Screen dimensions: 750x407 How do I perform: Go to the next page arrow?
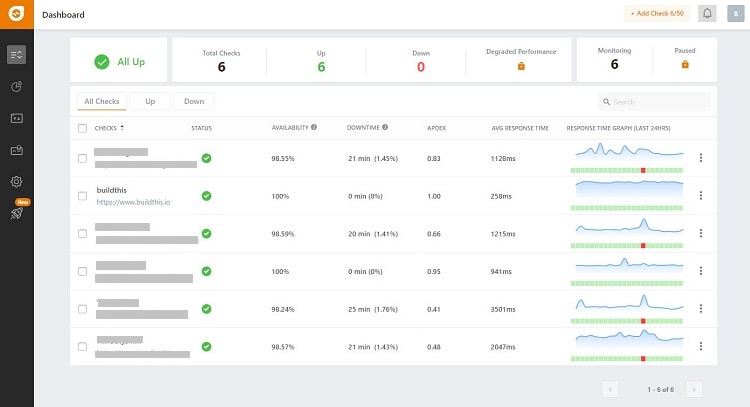694,389
